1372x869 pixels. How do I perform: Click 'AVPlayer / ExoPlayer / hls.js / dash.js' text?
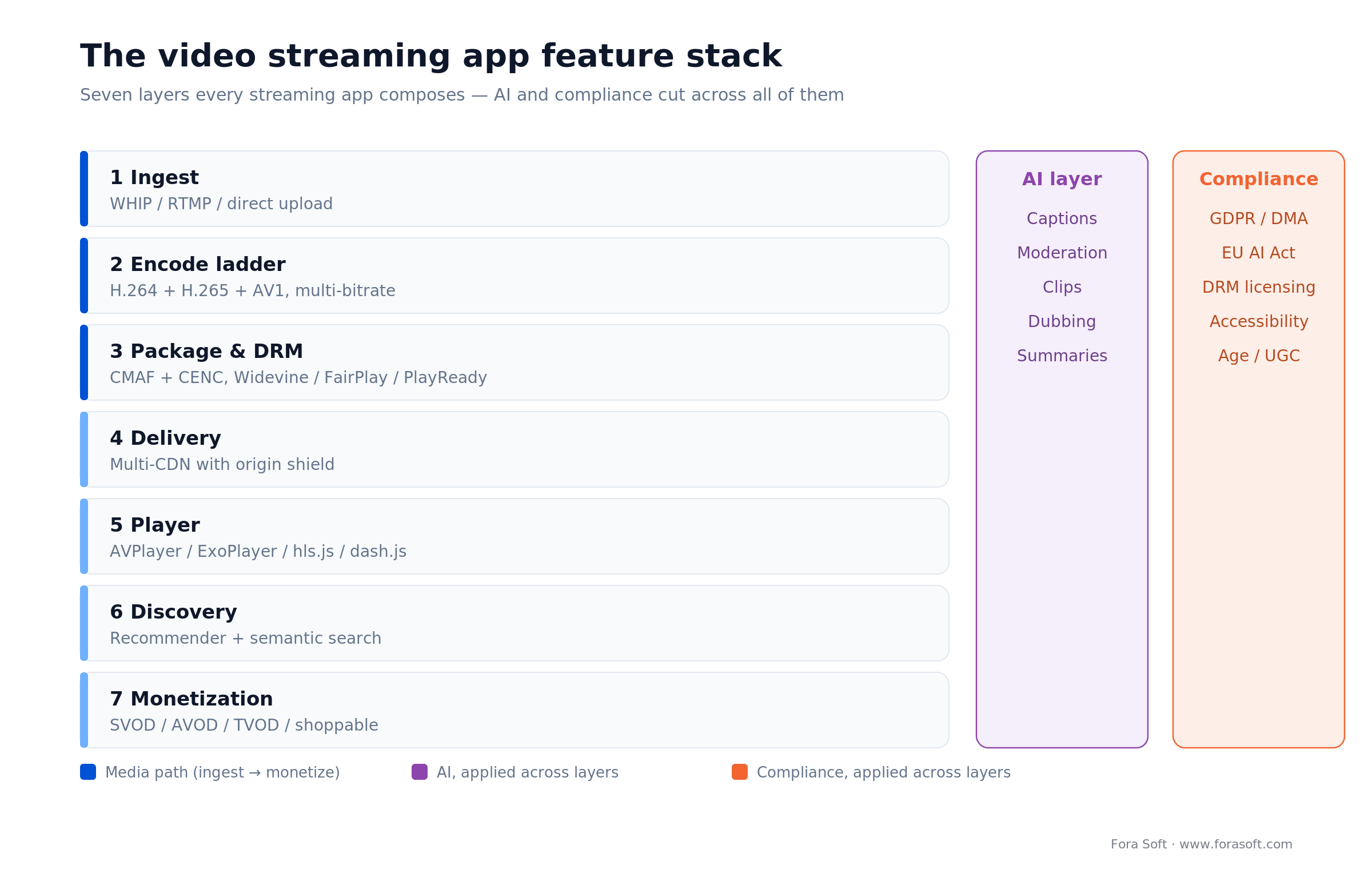point(258,552)
